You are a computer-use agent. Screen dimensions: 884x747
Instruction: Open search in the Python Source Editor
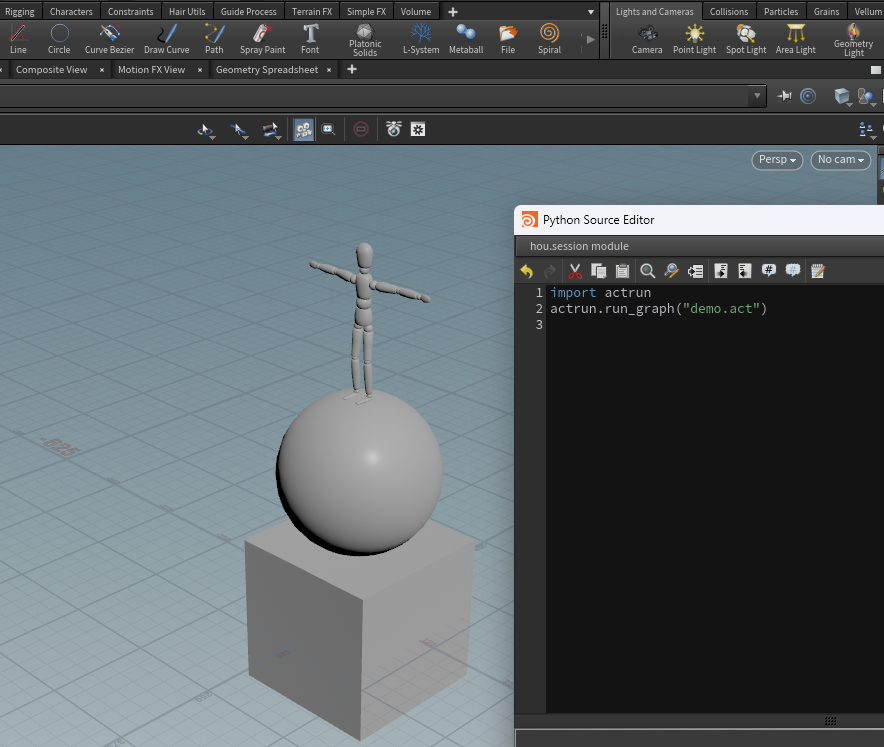[646, 270]
